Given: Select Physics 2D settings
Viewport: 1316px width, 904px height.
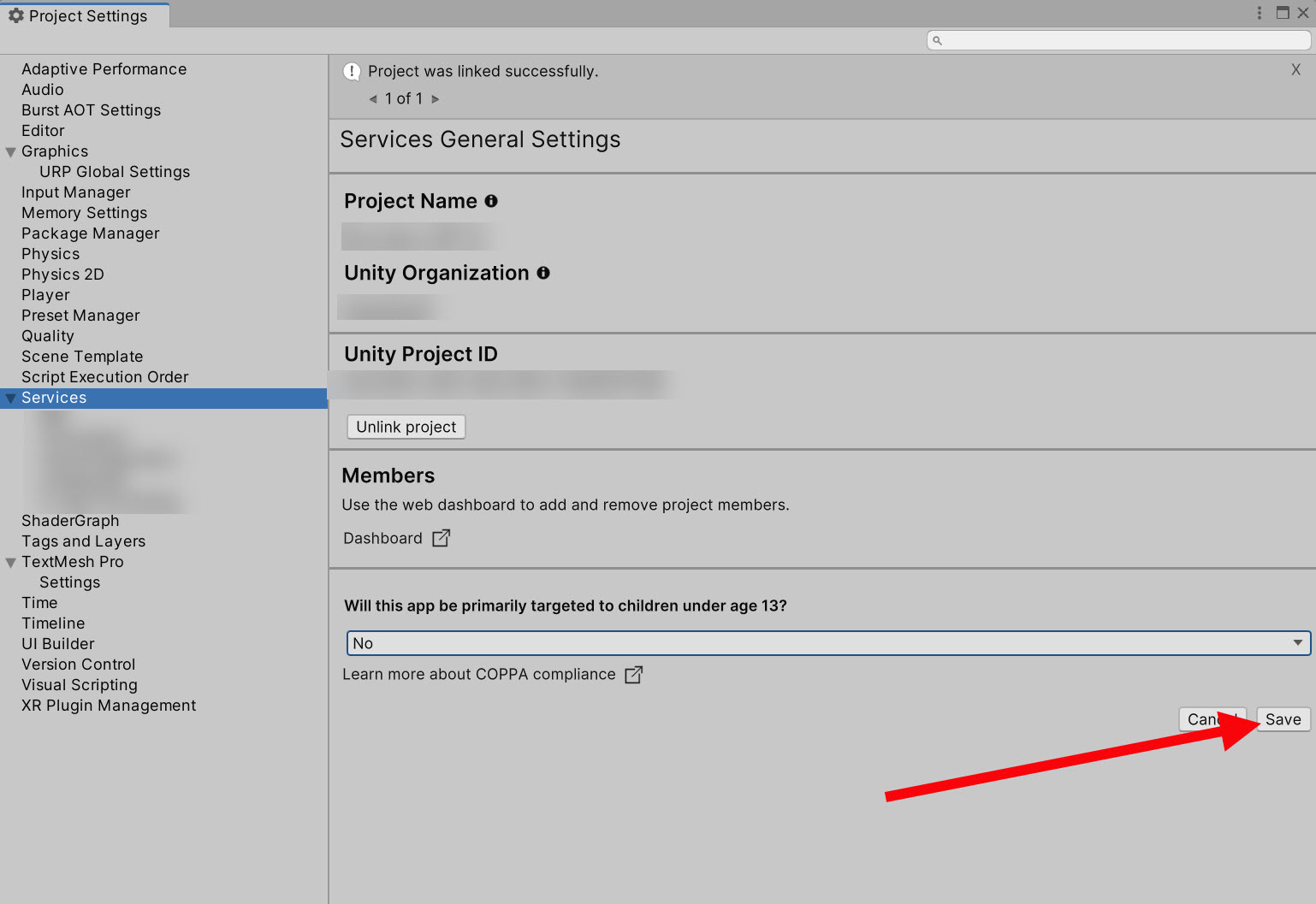Looking at the screenshot, I should [62, 275].
